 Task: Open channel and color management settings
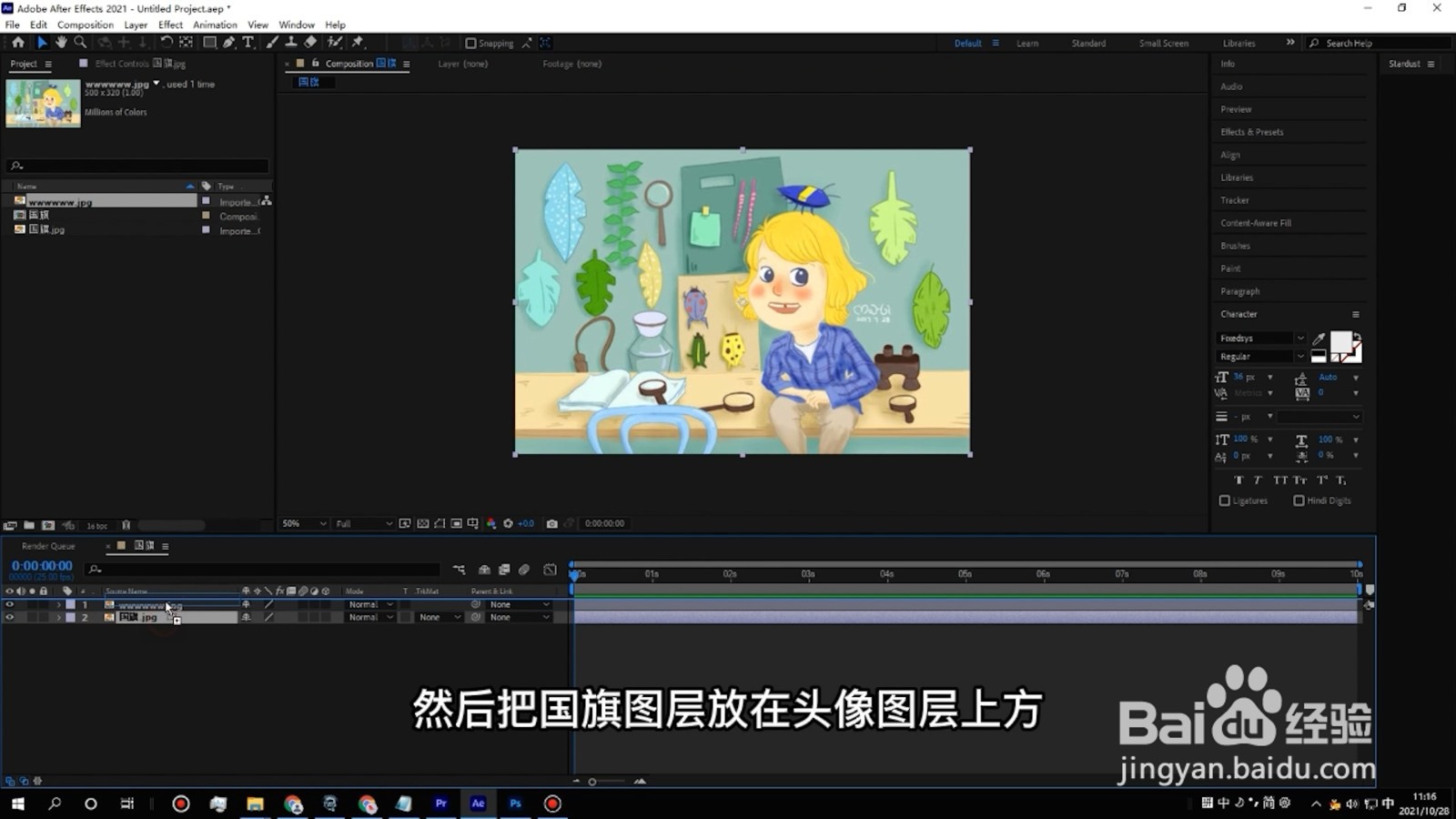click(x=491, y=523)
